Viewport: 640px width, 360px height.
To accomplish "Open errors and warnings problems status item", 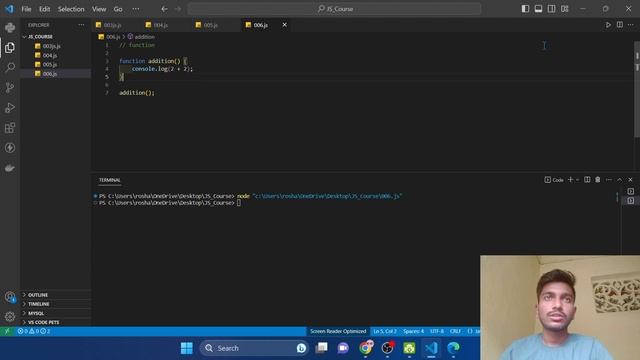I will [33, 331].
